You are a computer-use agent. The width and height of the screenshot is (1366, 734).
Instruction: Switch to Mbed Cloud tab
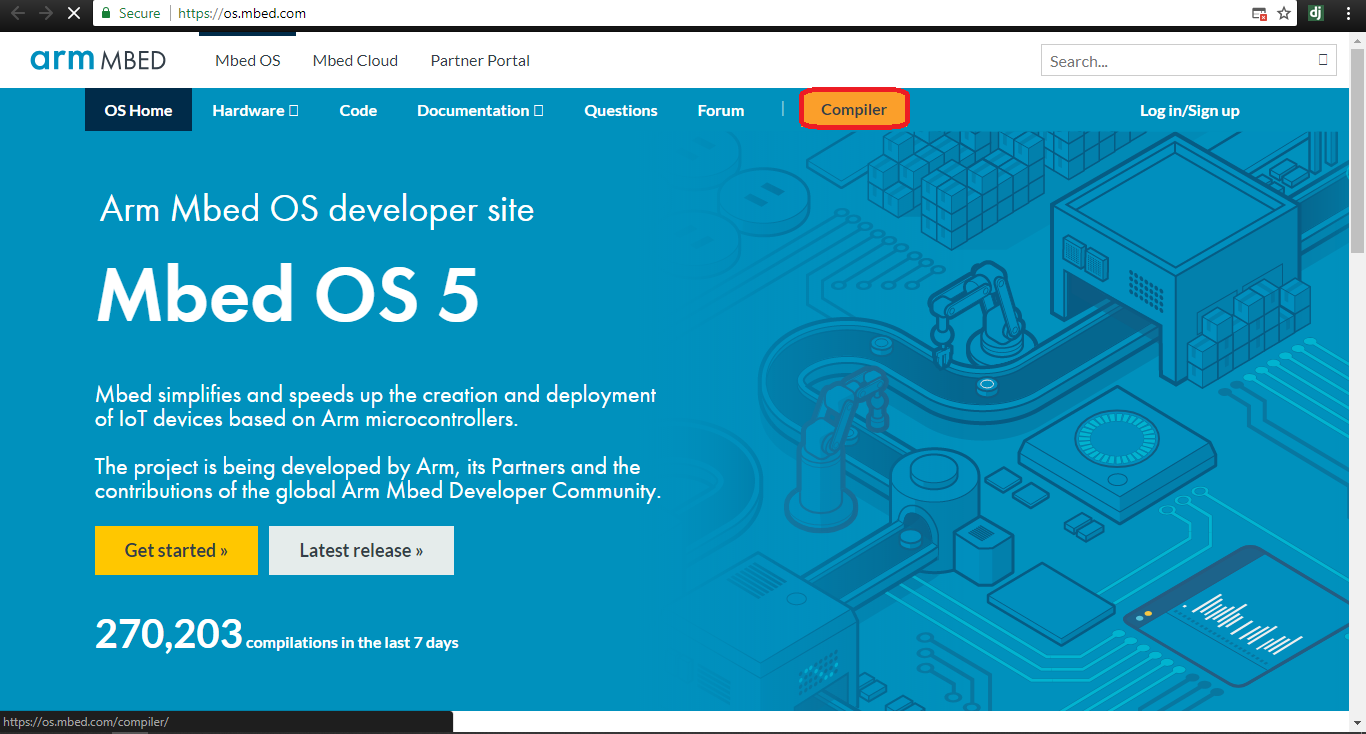(355, 60)
